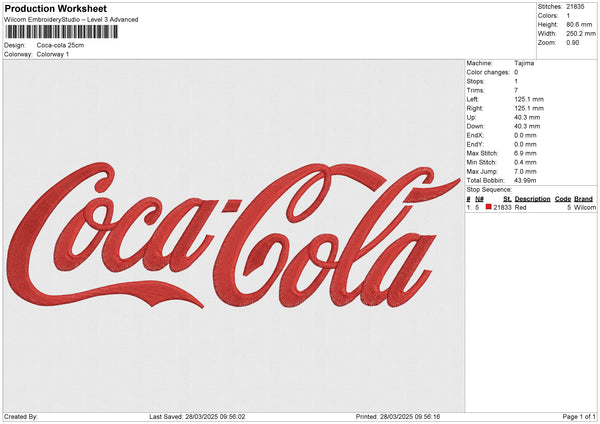Click the 'St.' column header
Viewport: 600px width, 424px height.
[507, 199]
